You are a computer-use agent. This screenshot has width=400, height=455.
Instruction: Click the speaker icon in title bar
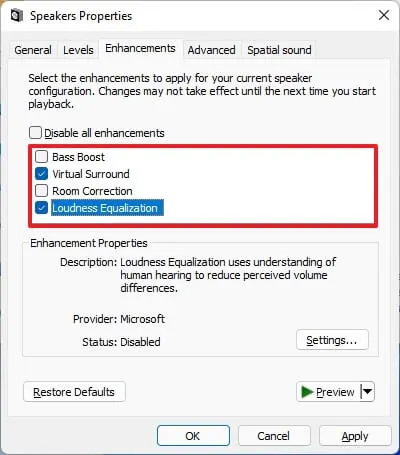[17, 16]
